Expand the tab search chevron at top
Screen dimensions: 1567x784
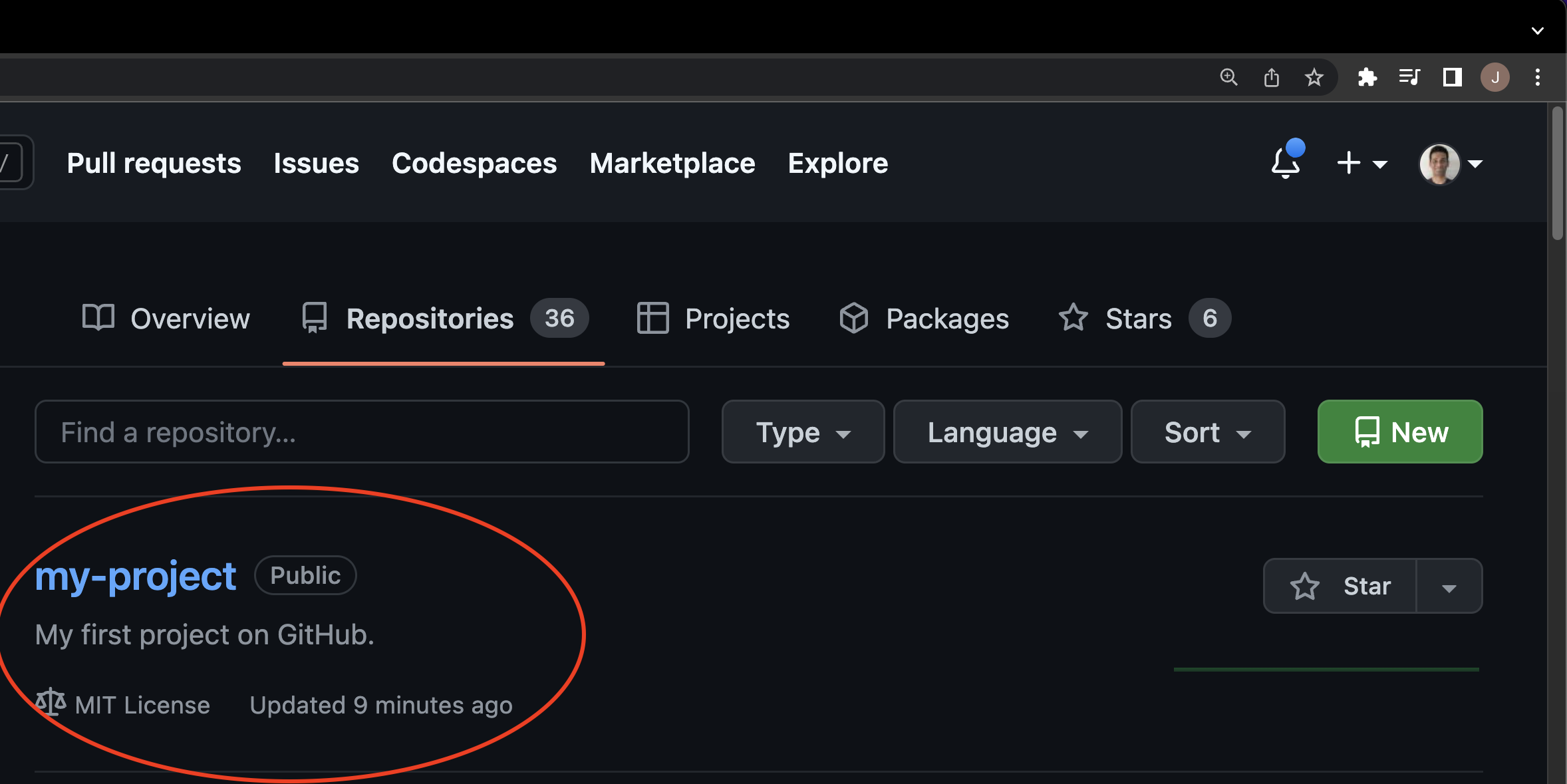tap(1537, 31)
